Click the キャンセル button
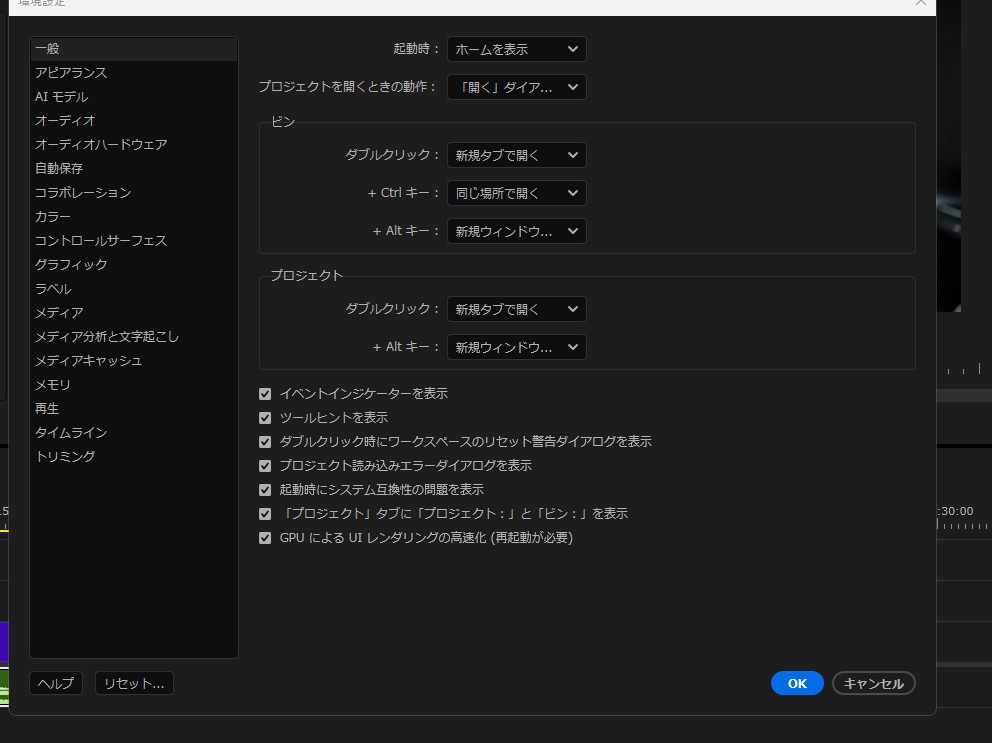This screenshot has height=743, width=992. [x=873, y=683]
